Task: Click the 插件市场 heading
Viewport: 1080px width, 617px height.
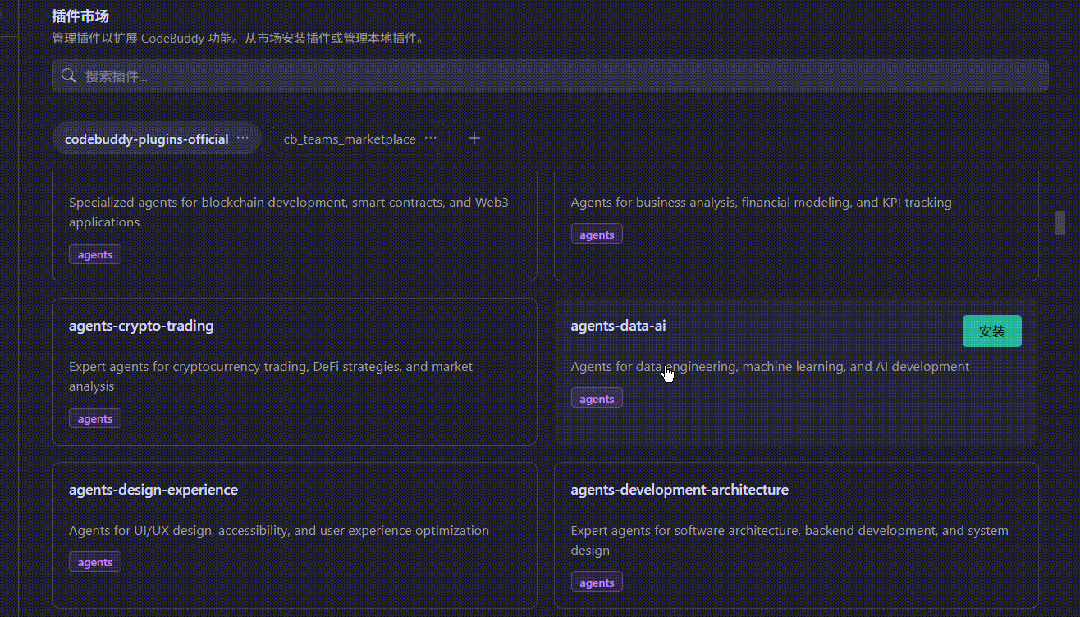Action: point(80,16)
